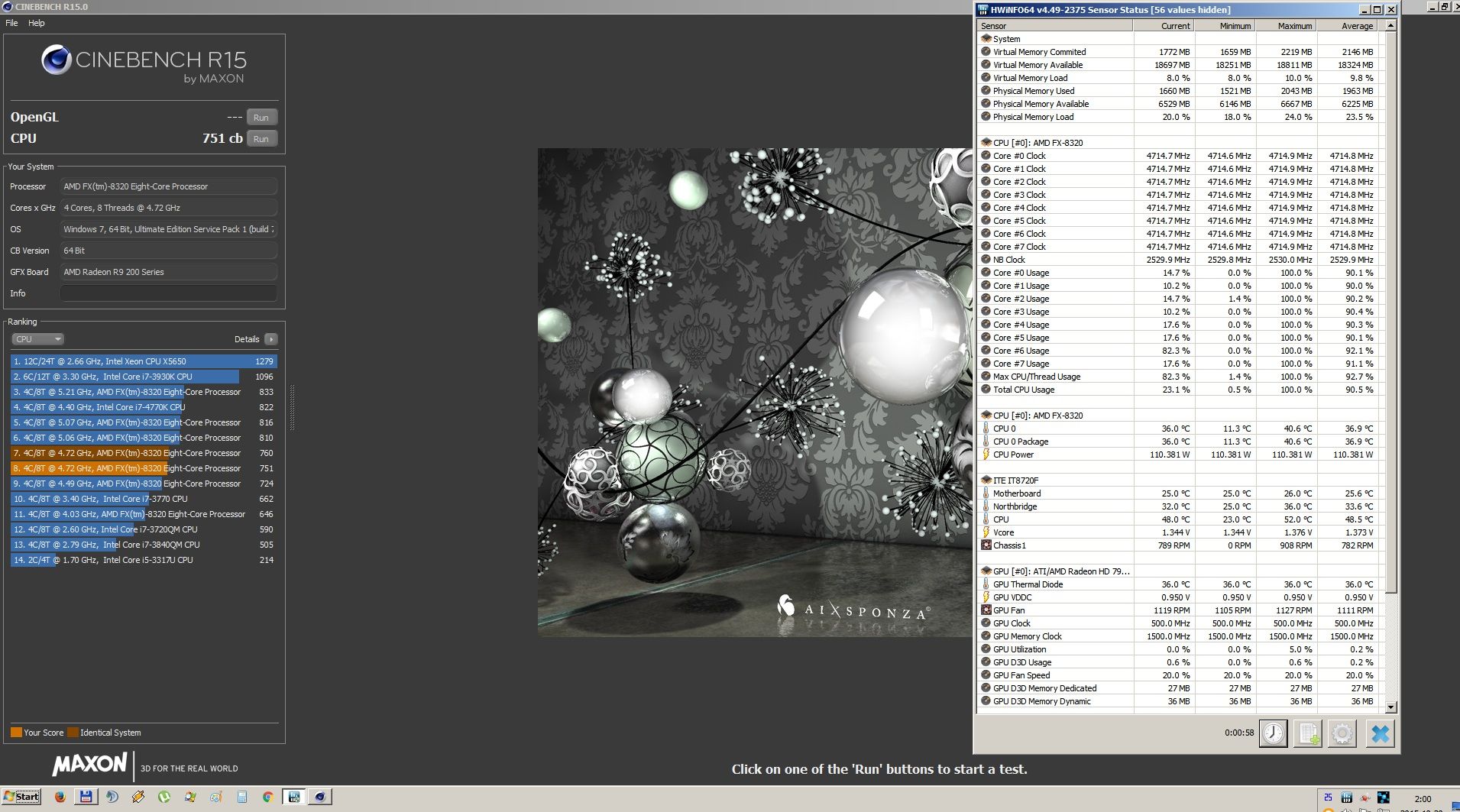Run the CPU benchmark test

(x=261, y=139)
